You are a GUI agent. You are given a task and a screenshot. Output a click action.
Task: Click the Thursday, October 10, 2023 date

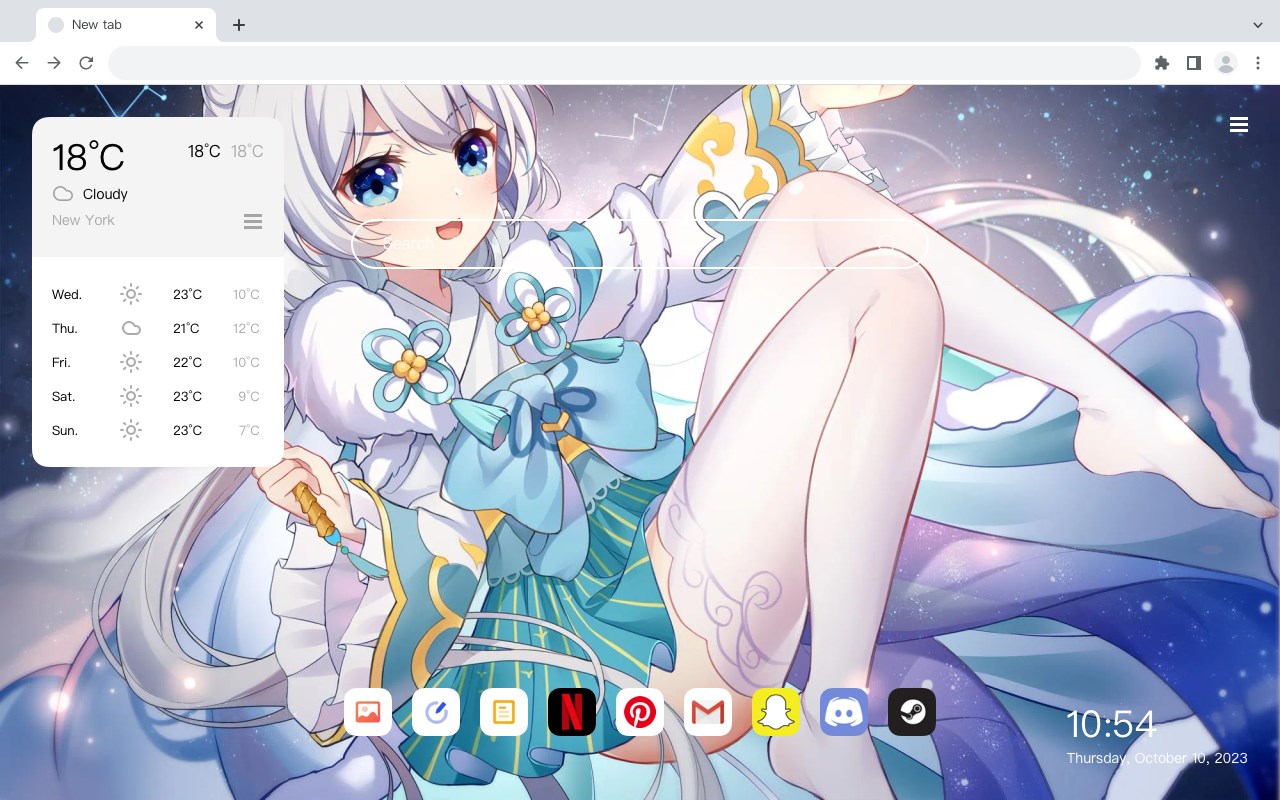coord(1157,758)
